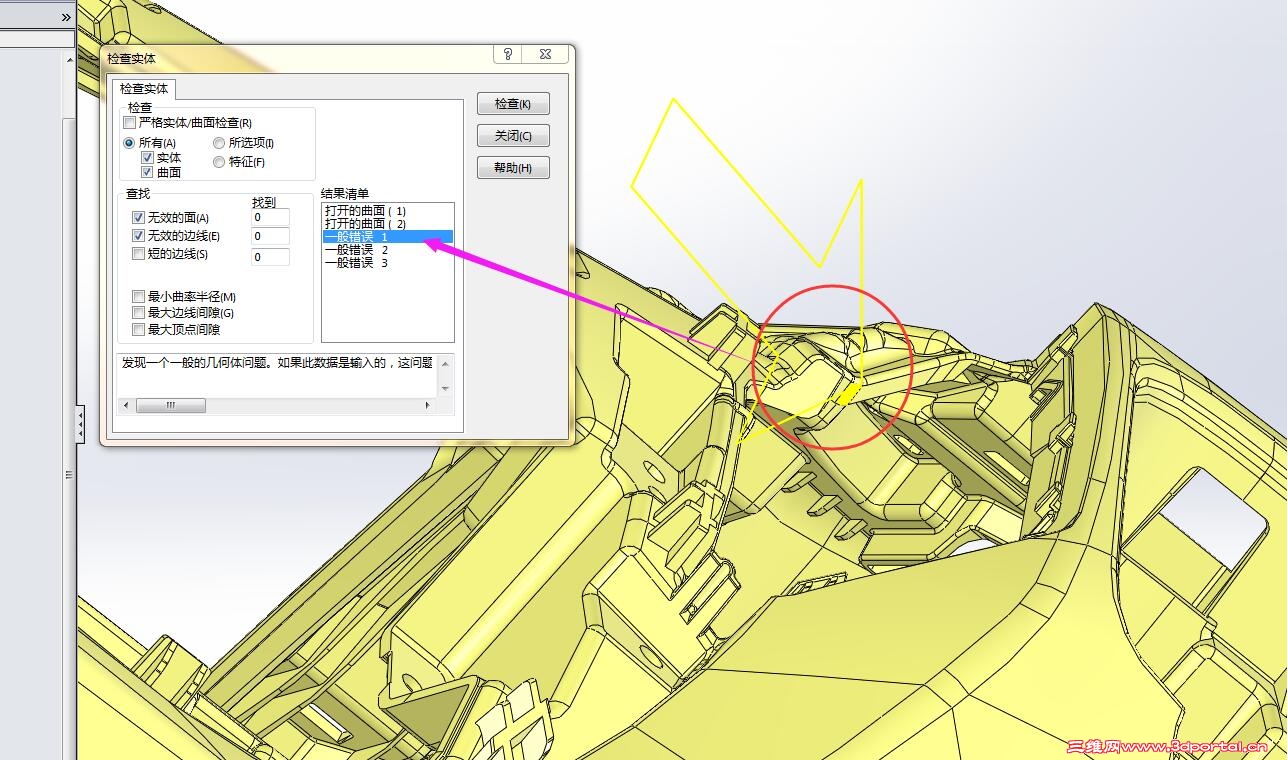Enable the 最小曲率半径(M) checkbox
The height and width of the screenshot is (760, 1287).
[138, 297]
